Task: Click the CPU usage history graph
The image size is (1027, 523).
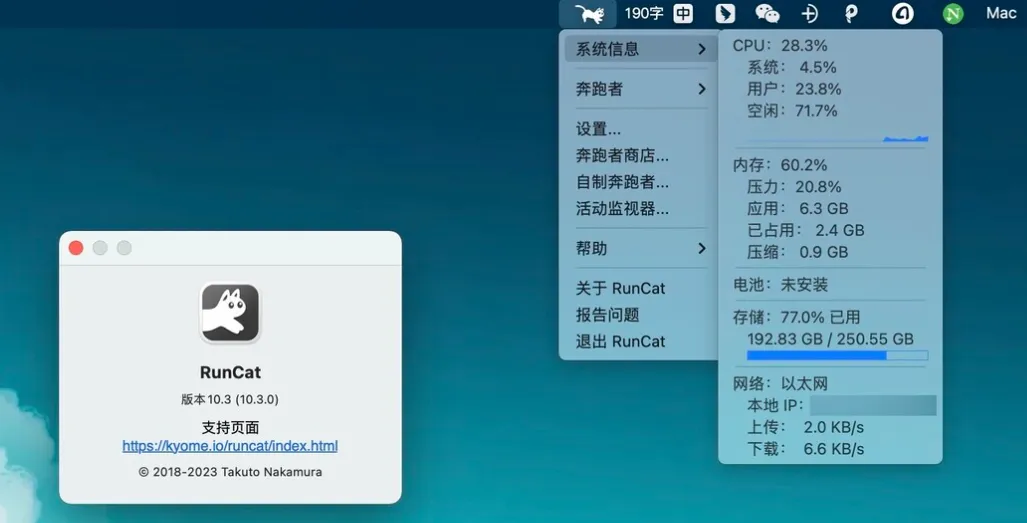Action: coord(831,136)
